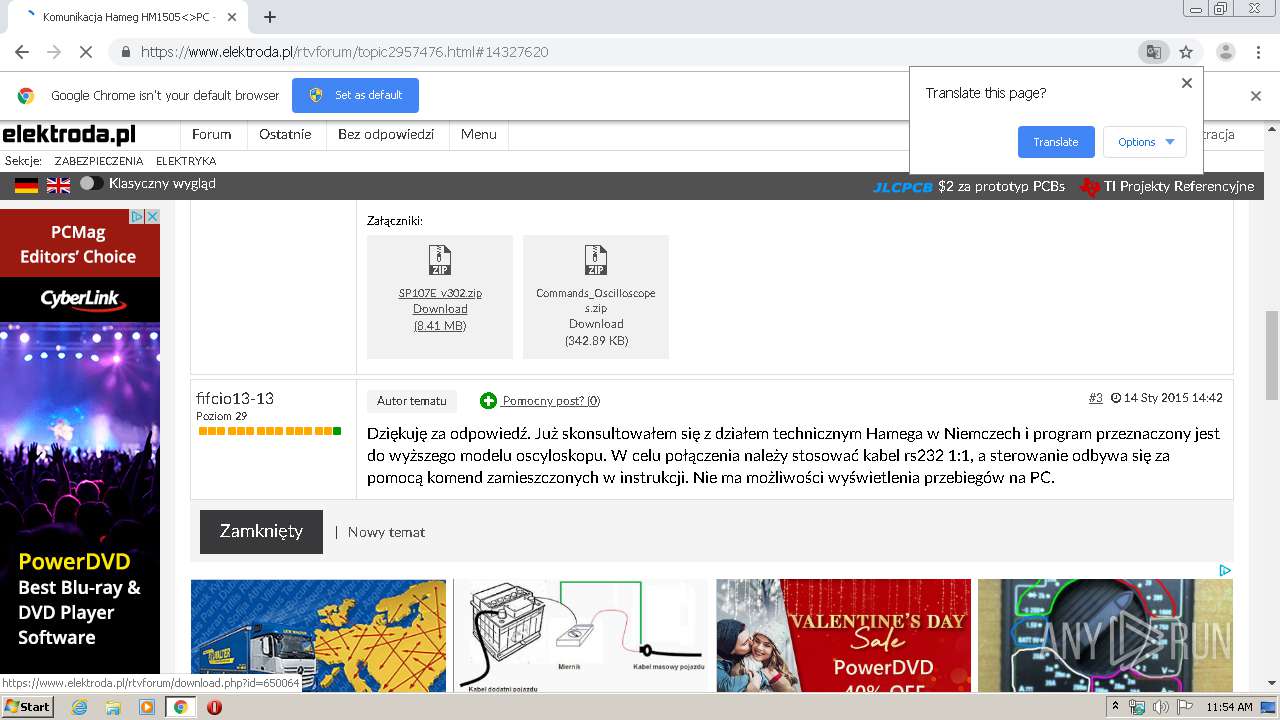Click the Zamknięty button
The image size is (1280, 720).
tap(261, 532)
